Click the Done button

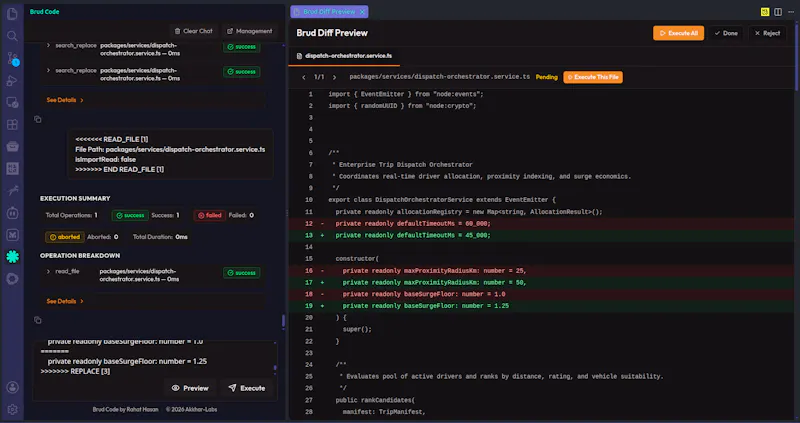pos(726,33)
